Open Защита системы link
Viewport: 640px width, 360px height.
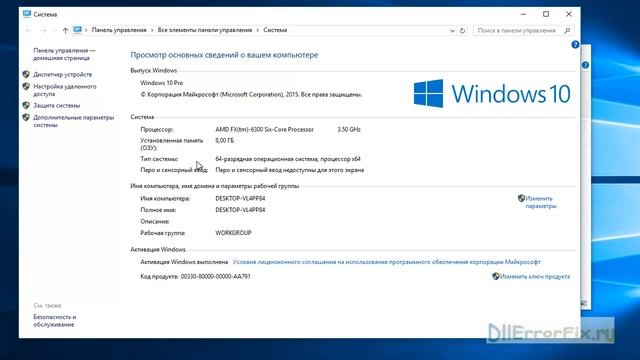point(56,105)
